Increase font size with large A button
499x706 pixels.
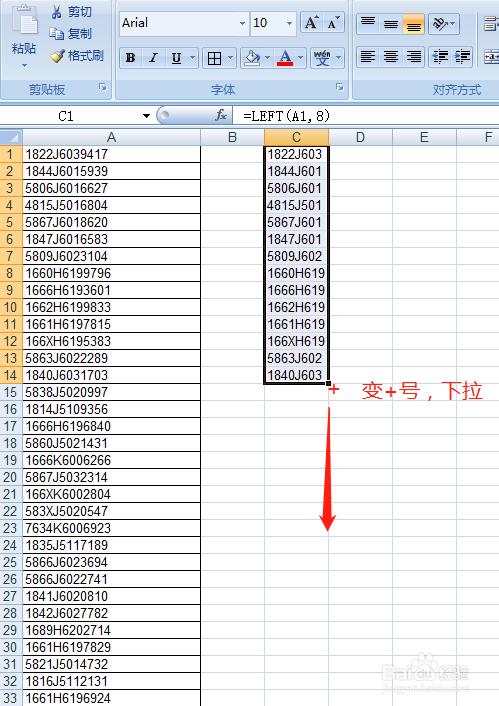coord(311,23)
